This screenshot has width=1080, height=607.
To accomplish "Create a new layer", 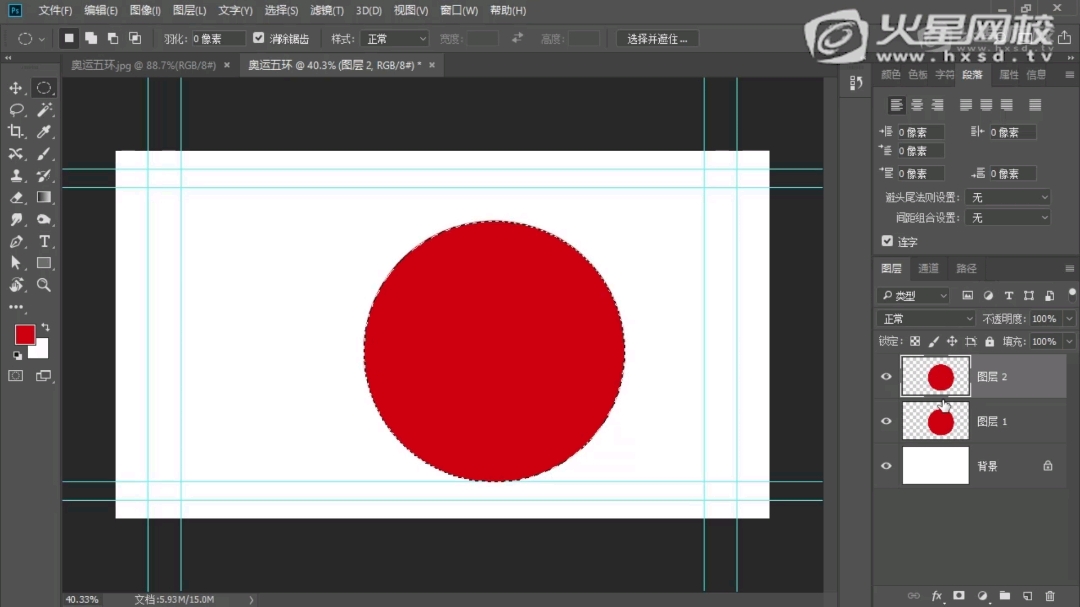I will point(1027,596).
